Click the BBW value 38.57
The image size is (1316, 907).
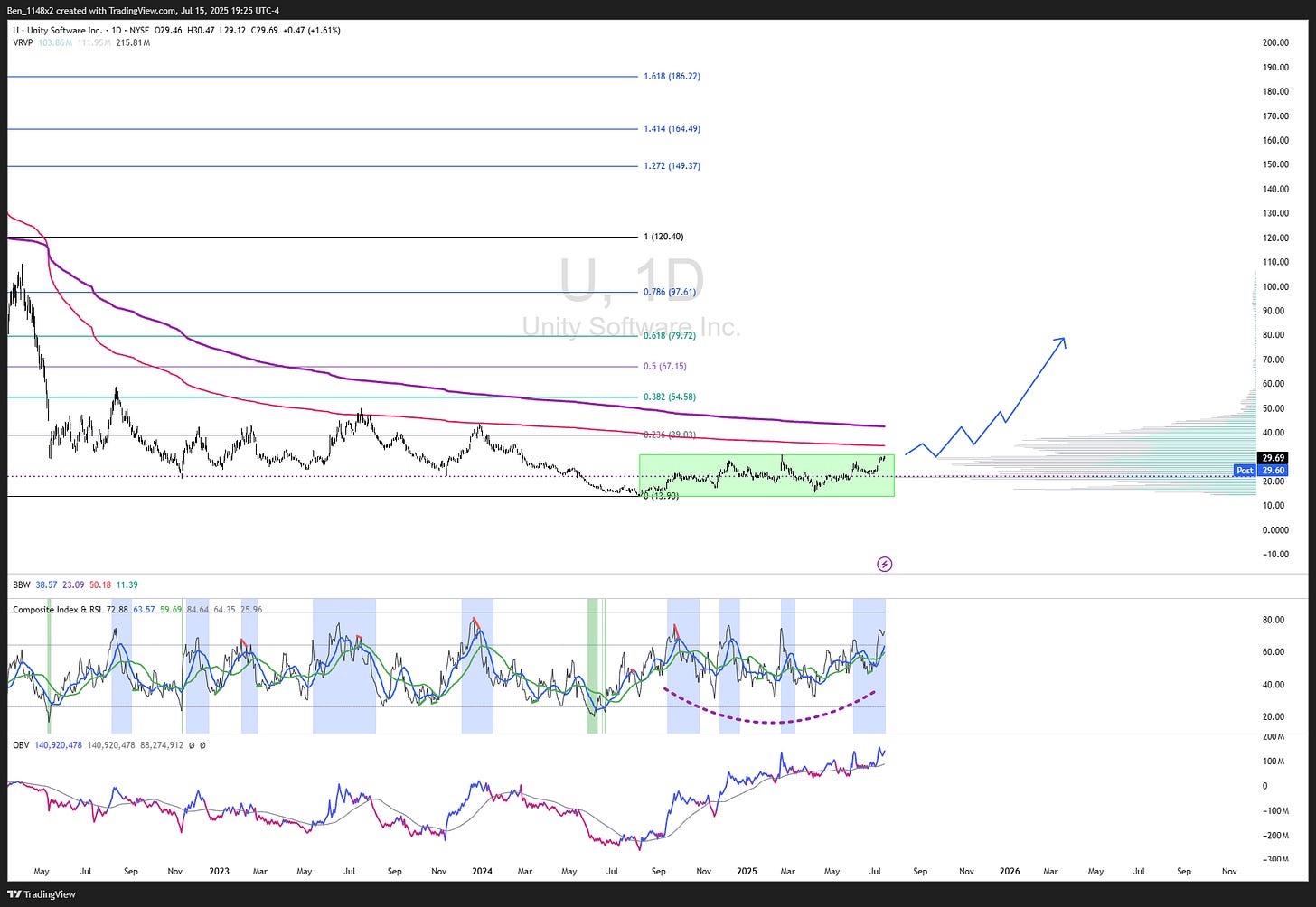(46, 585)
